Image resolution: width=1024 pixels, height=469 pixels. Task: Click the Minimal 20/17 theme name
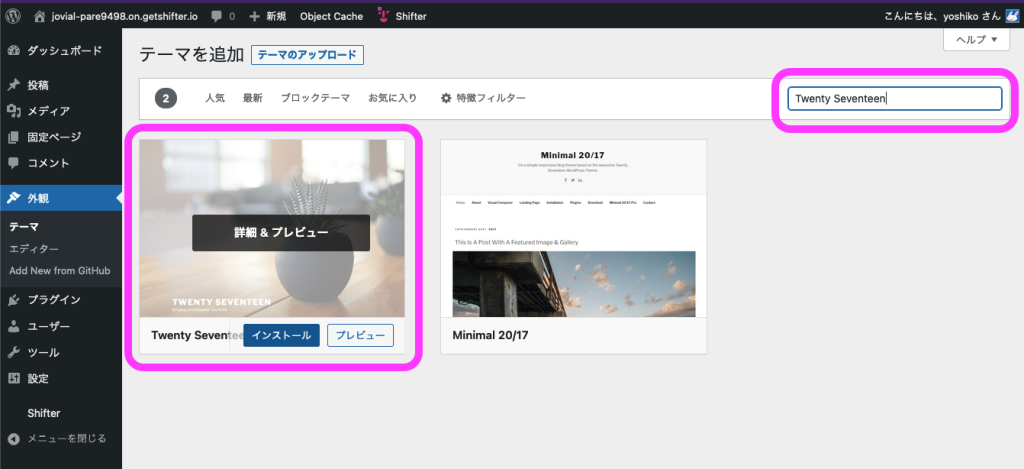pyautogui.click(x=490, y=335)
